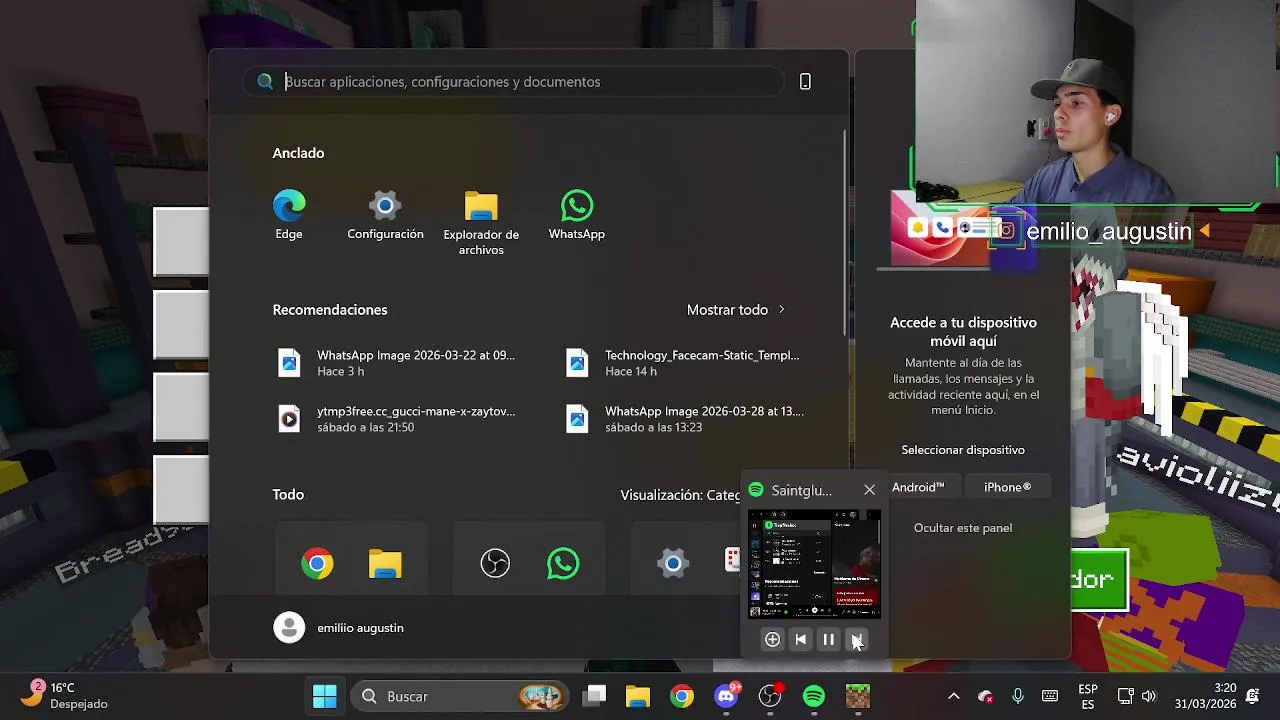Open File Explorer in Todo section
Screen dimensions: 1280x720
click(x=385, y=564)
